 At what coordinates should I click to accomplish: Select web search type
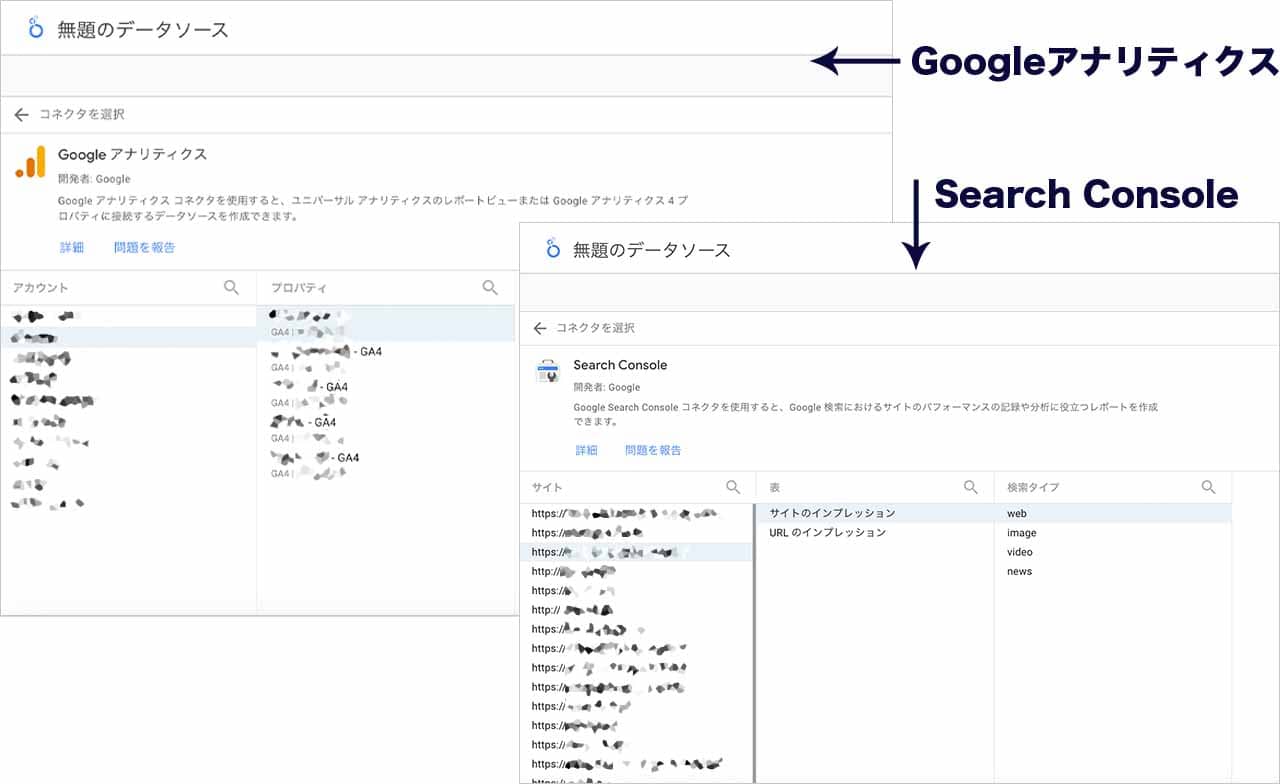point(1113,513)
